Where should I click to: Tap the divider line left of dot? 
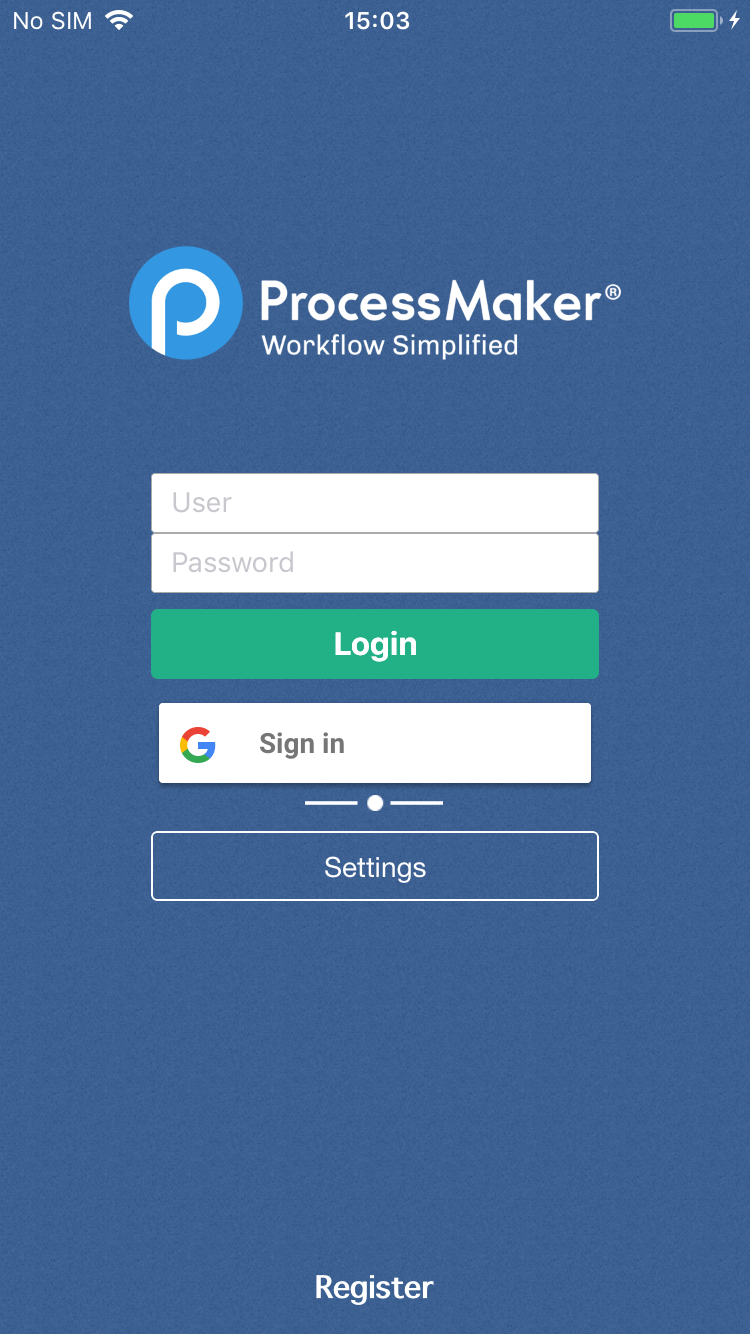pyautogui.click(x=331, y=803)
